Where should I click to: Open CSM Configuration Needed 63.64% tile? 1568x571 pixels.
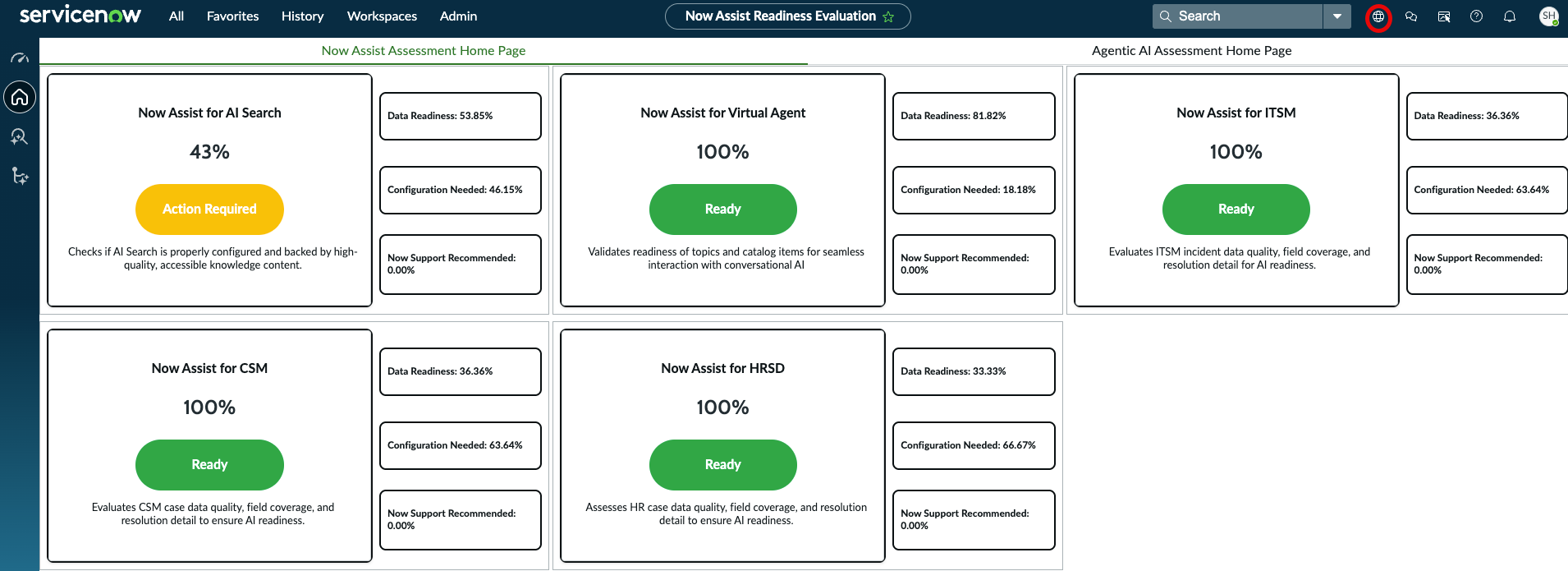click(461, 445)
